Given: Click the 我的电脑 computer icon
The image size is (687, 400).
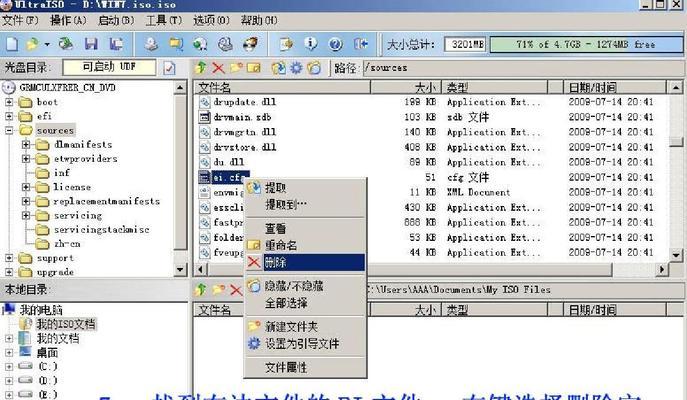Looking at the screenshot, I should coord(9,309).
